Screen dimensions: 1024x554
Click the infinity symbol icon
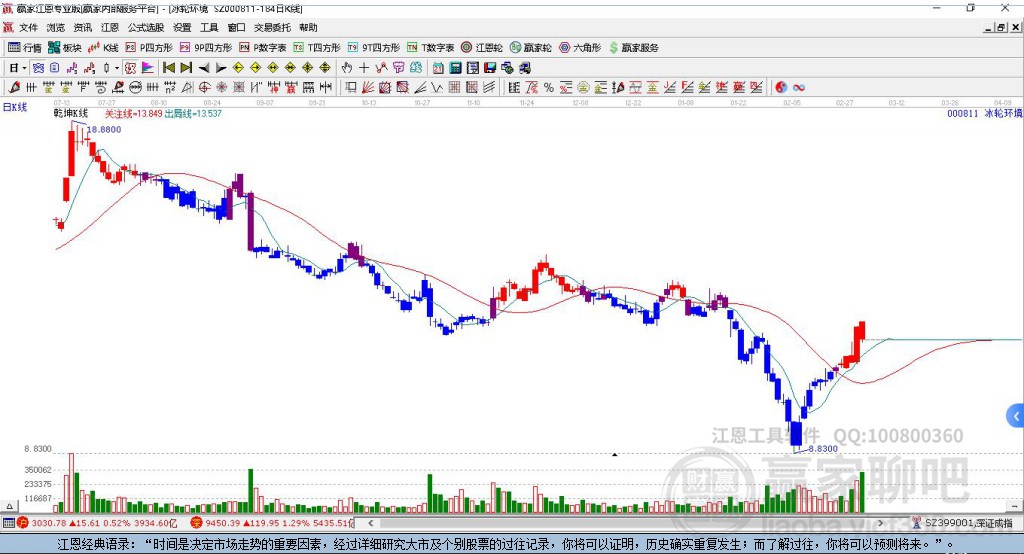799,87
